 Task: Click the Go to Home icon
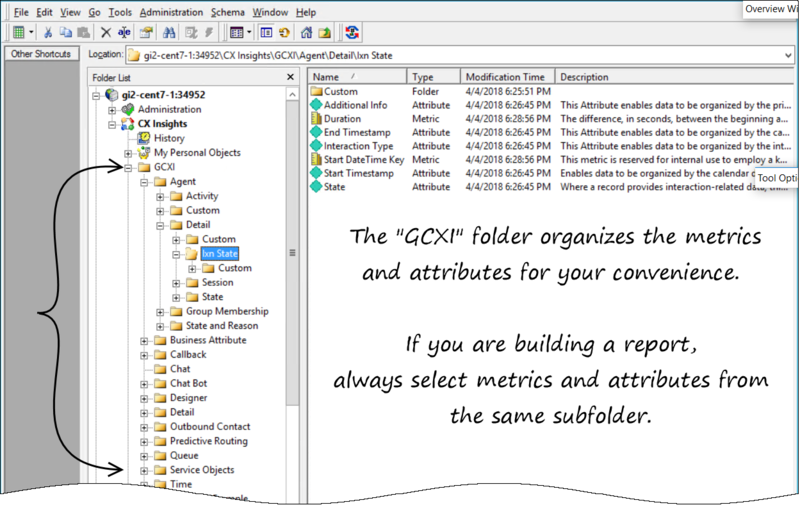tap(306, 32)
